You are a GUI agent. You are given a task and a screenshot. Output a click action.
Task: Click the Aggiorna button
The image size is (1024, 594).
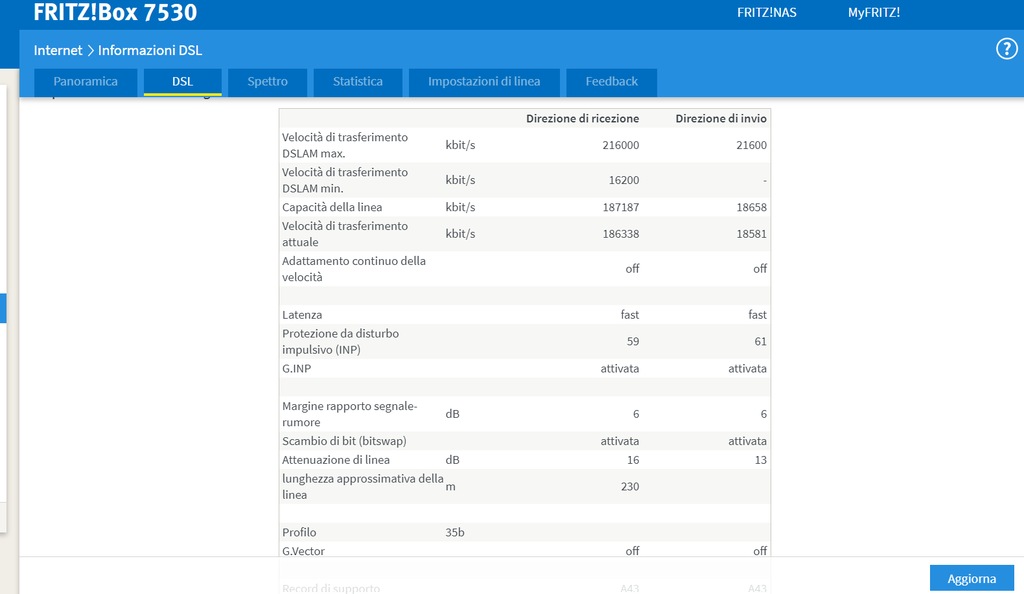click(x=972, y=578)
